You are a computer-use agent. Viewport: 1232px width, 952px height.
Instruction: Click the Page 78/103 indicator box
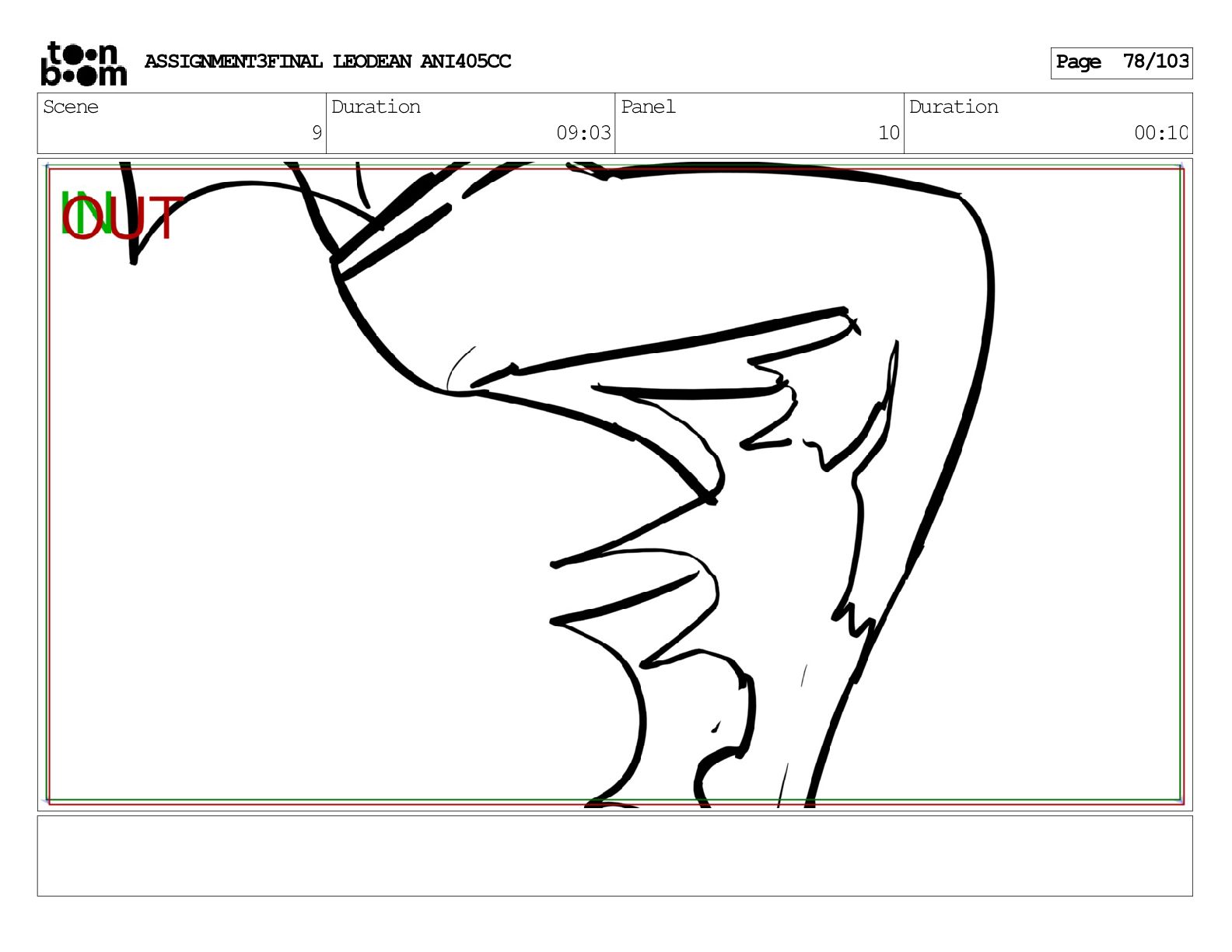coord(1121,62)
